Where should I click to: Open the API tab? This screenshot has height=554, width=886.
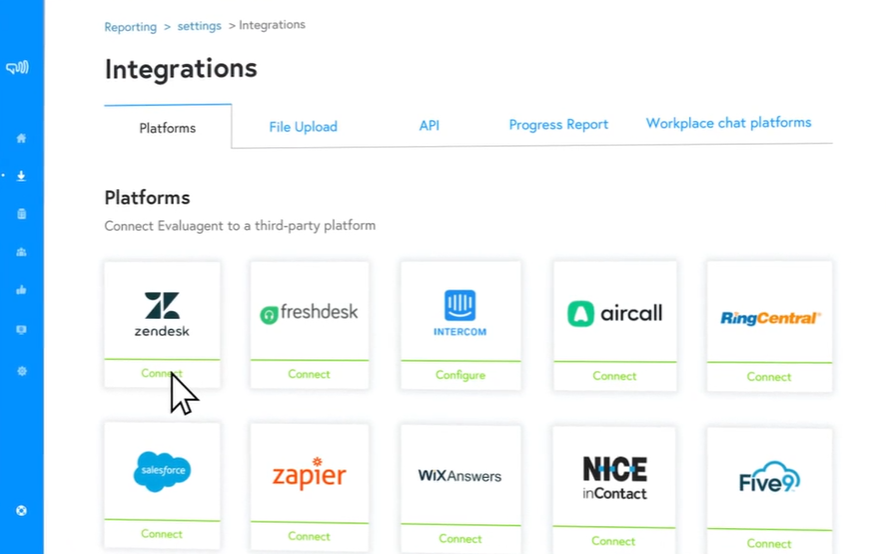click(429, 125)
